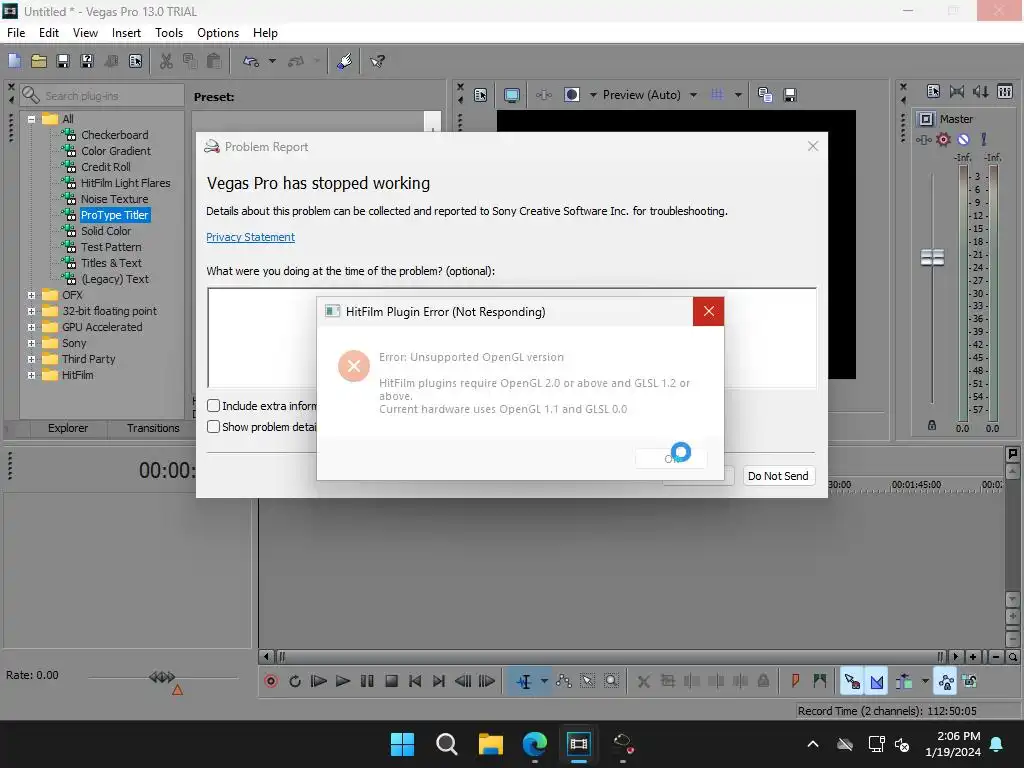Click the Stop button in transport
Screen dimensions: 1024x768
coord(391,681)
